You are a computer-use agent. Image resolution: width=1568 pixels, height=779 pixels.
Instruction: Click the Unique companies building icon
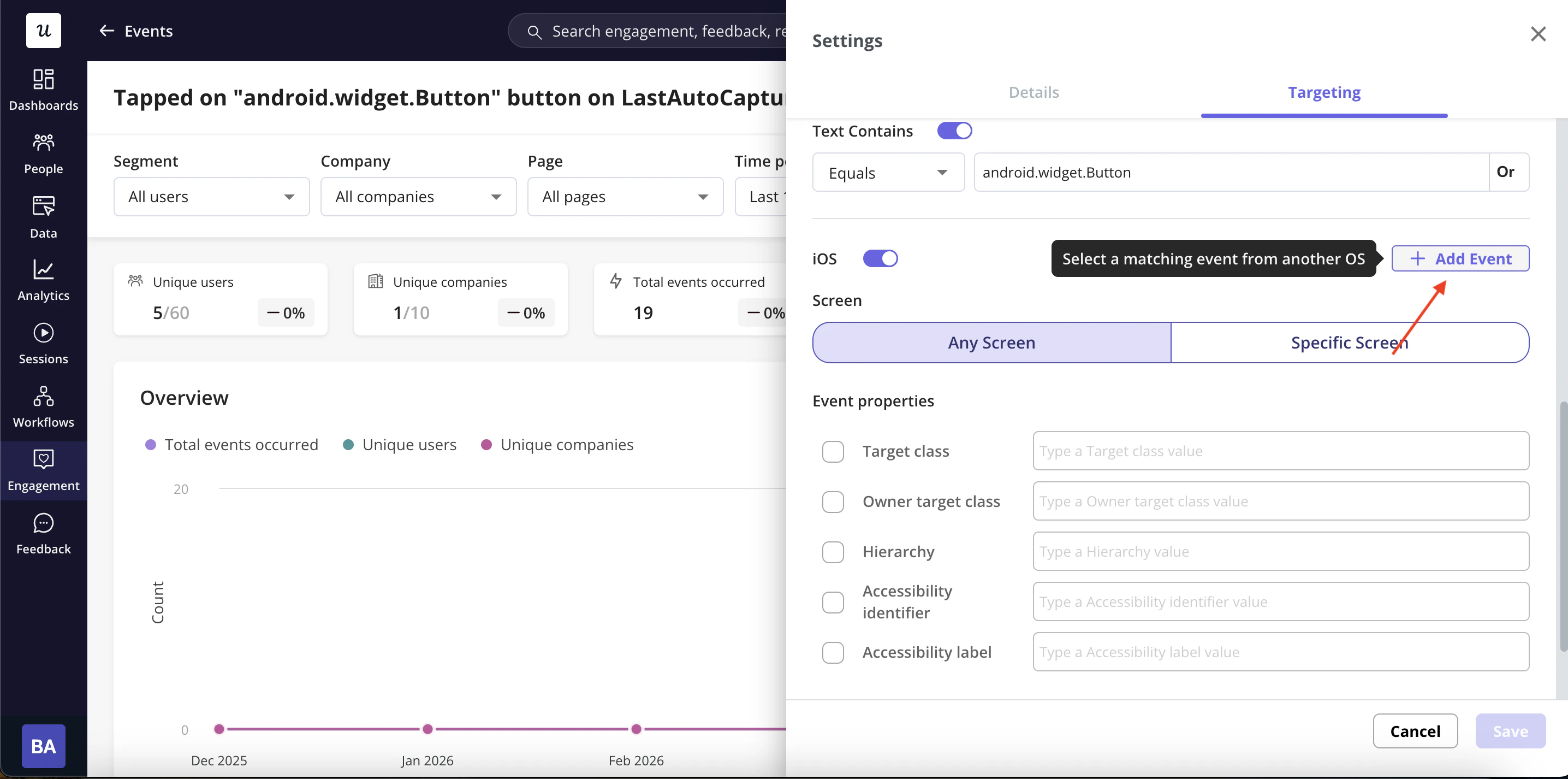point(376,281)
